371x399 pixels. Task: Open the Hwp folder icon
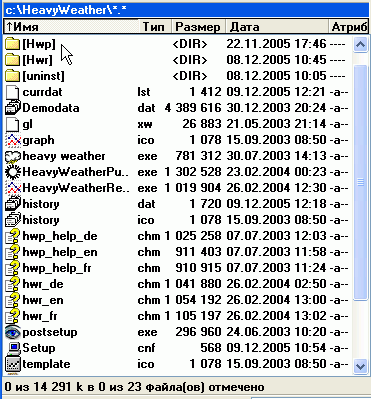point(12,44)
